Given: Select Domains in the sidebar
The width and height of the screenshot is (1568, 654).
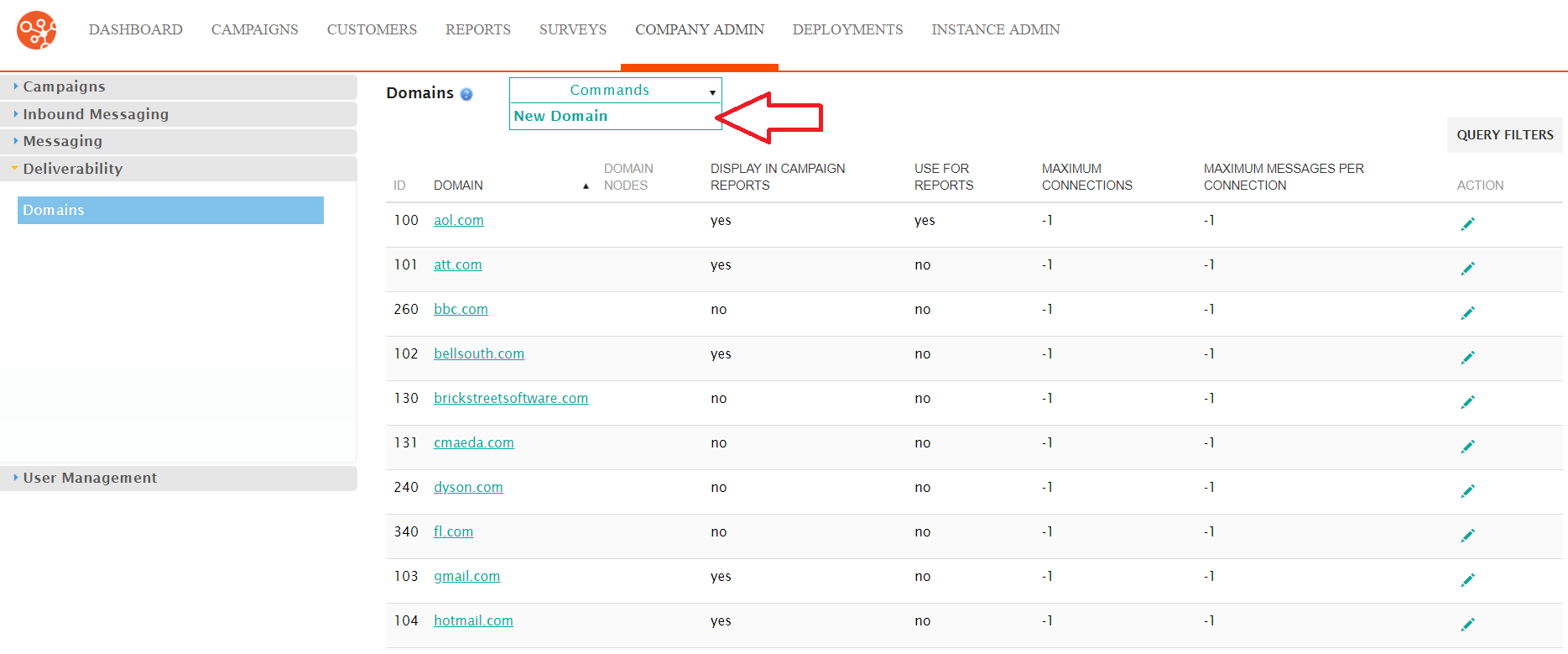Looking at the screenshot, I should coord(170,210).
